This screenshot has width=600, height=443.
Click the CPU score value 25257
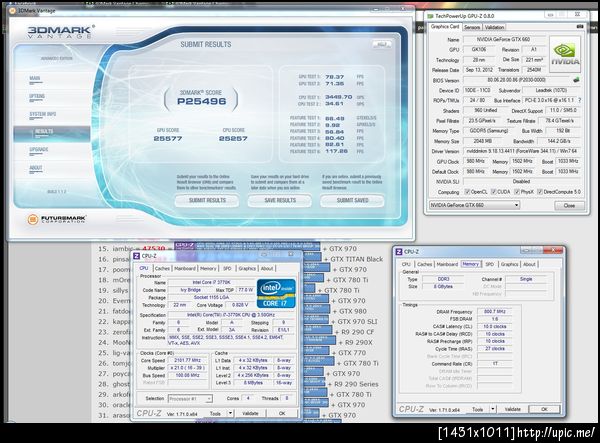[233, 138]
